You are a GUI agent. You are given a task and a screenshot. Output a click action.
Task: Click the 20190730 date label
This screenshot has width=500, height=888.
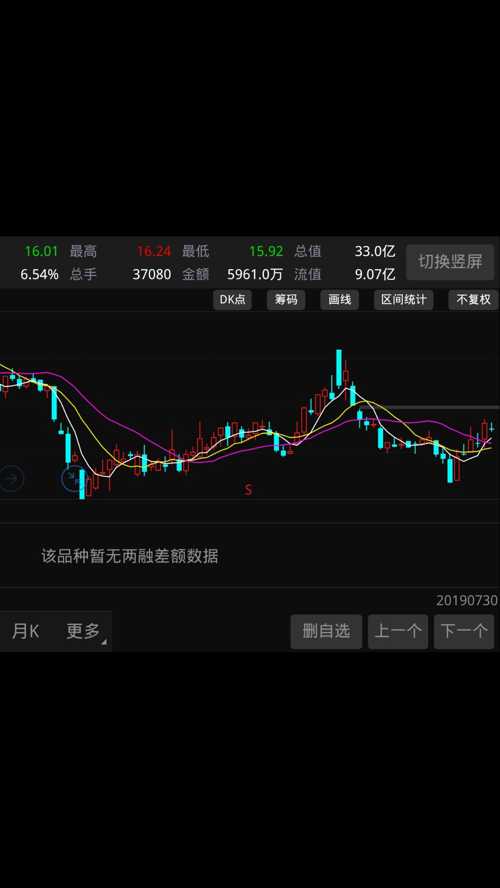(x=467, y=600)
